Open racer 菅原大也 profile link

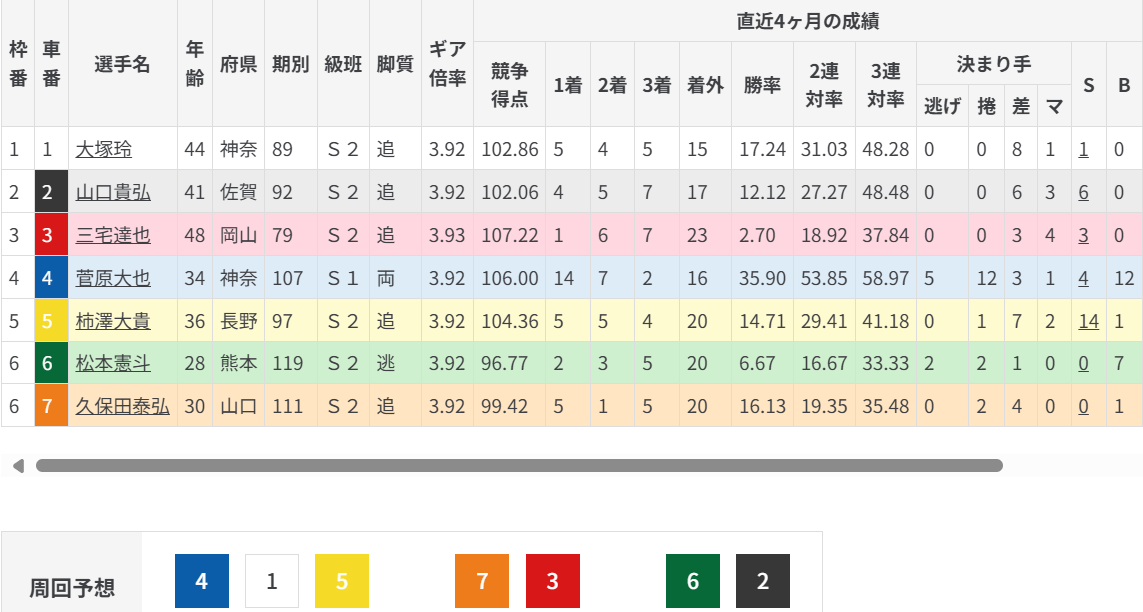pyautogui.click(x=113, y=278)
